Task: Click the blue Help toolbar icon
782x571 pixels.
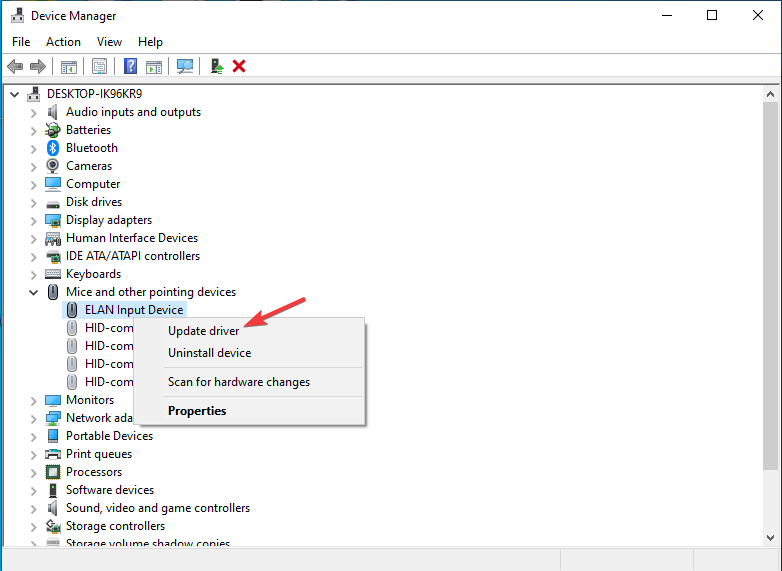Action: pyautogui.click(x=130, y=66)
